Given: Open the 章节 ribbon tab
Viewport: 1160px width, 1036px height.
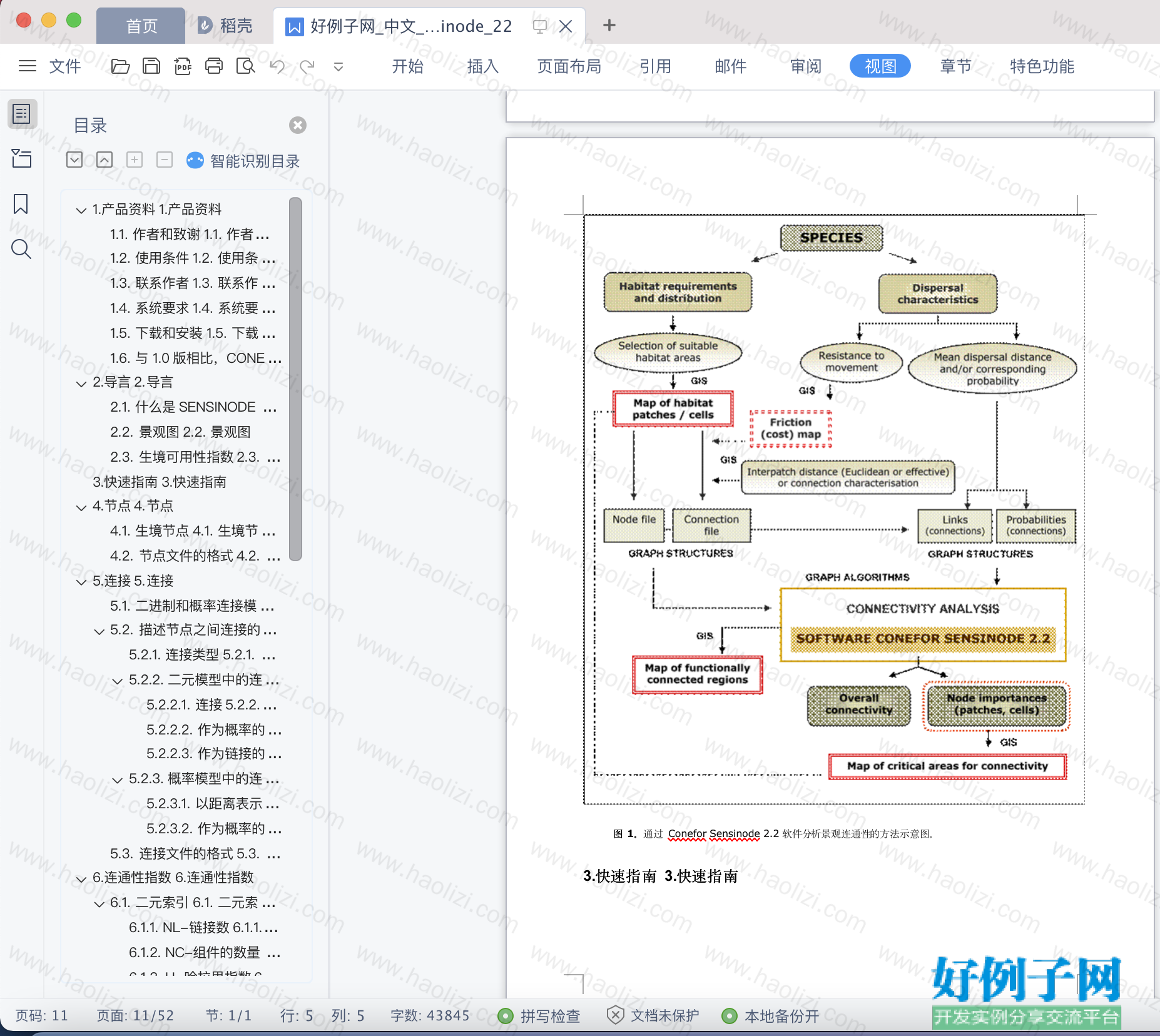Looking at the screenshot, I should (956, 66).
